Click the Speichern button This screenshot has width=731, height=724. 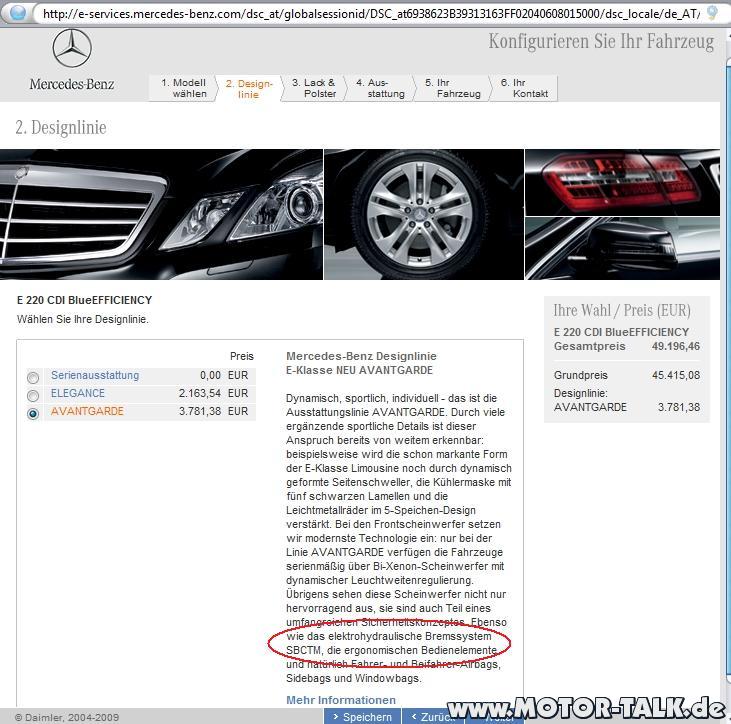362,717
